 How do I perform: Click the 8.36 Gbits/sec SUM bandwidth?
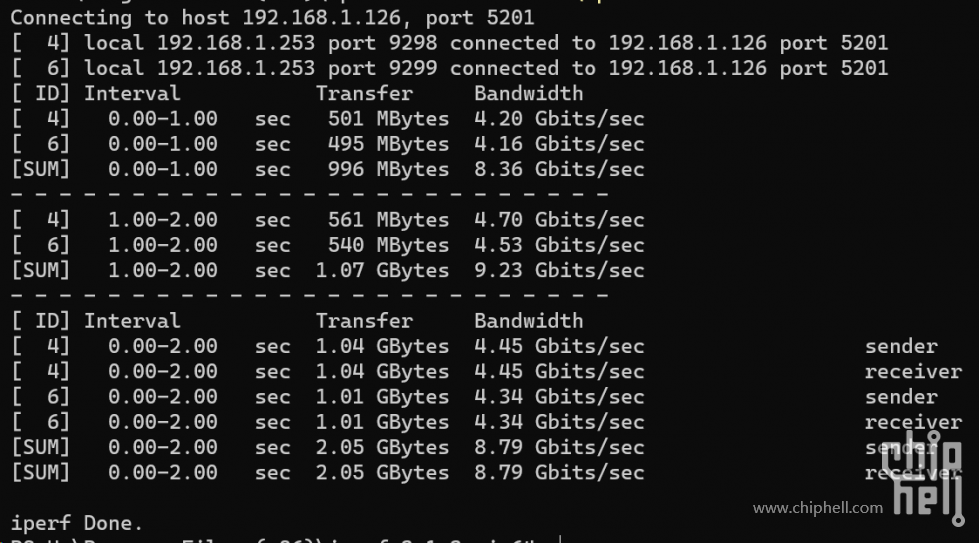559,169
